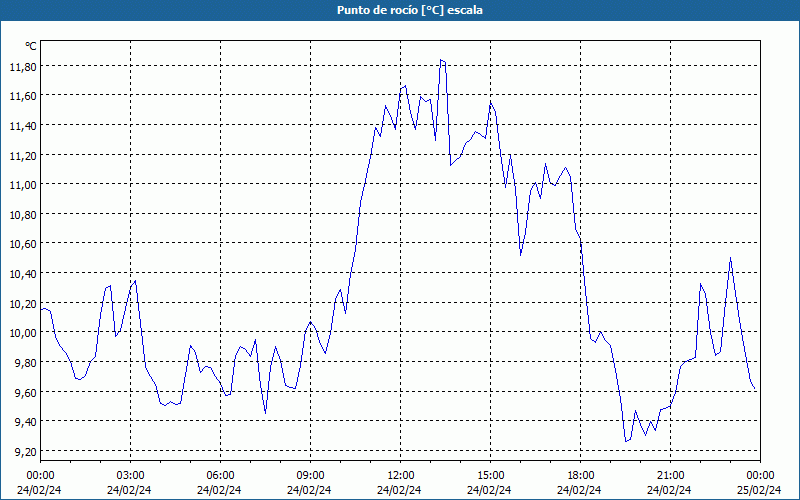Click the 18:00 time axis label
The image size is (800, 500).
point(581,476)
